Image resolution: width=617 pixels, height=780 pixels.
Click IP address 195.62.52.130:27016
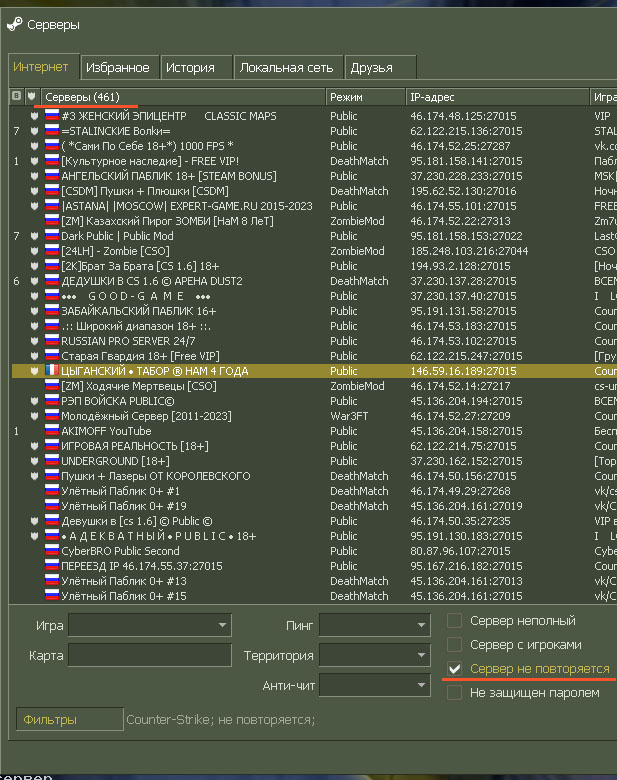(463, 191)
